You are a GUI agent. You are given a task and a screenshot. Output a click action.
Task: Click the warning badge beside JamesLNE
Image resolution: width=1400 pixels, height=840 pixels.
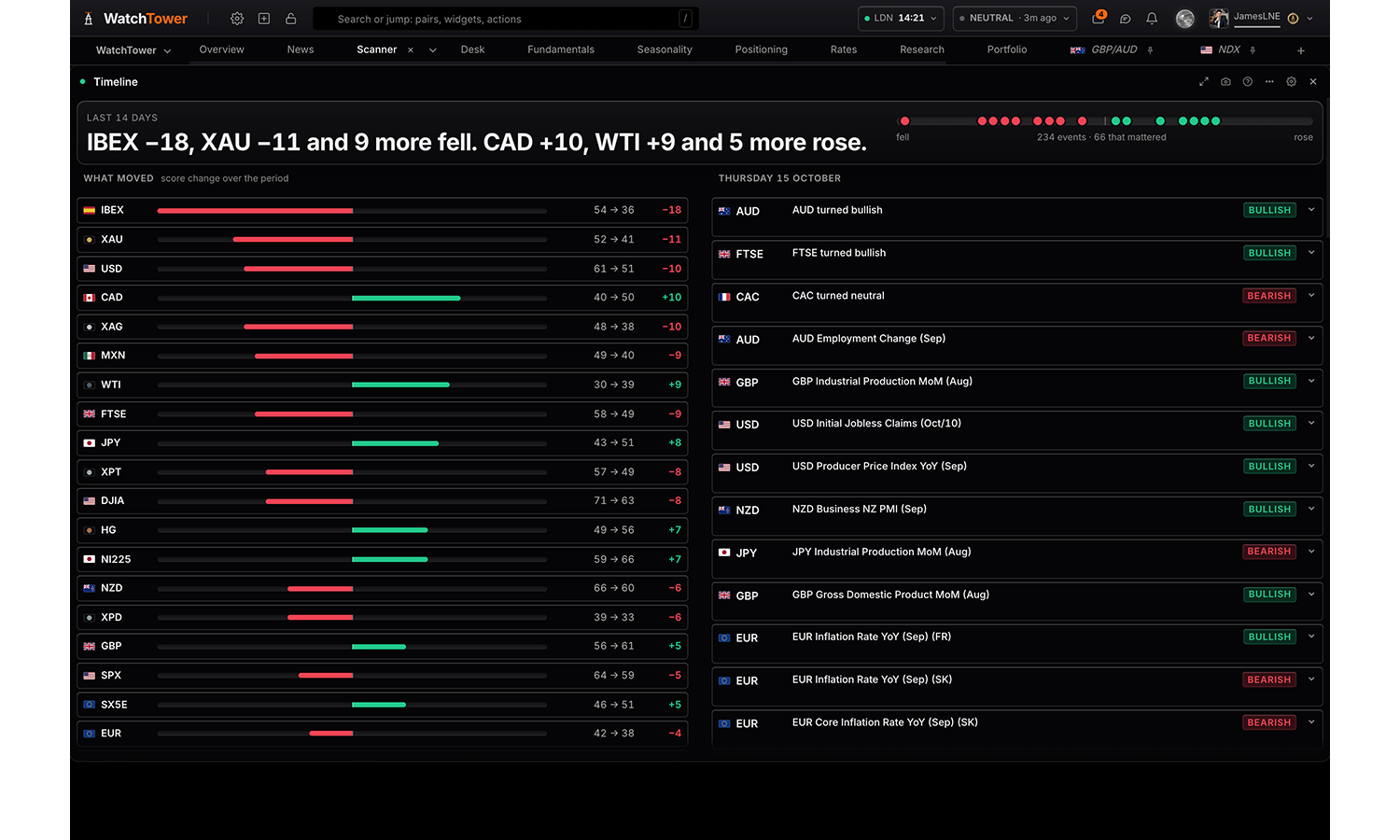click(x=1293, y=19)
